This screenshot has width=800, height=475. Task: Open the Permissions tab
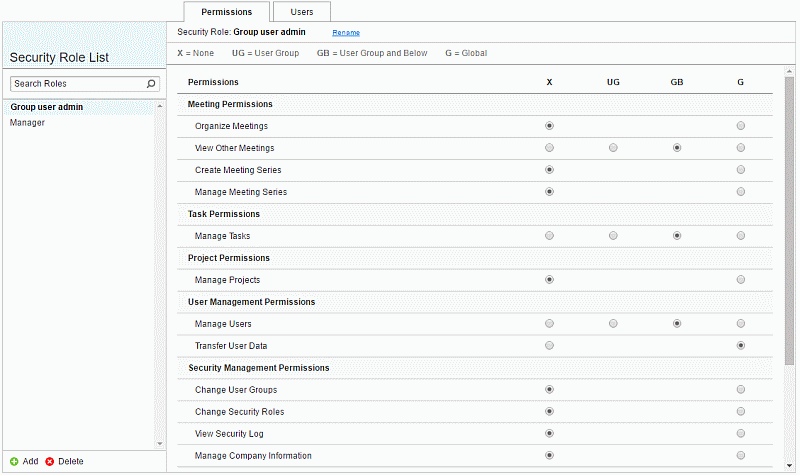click(x=226, y=12)
